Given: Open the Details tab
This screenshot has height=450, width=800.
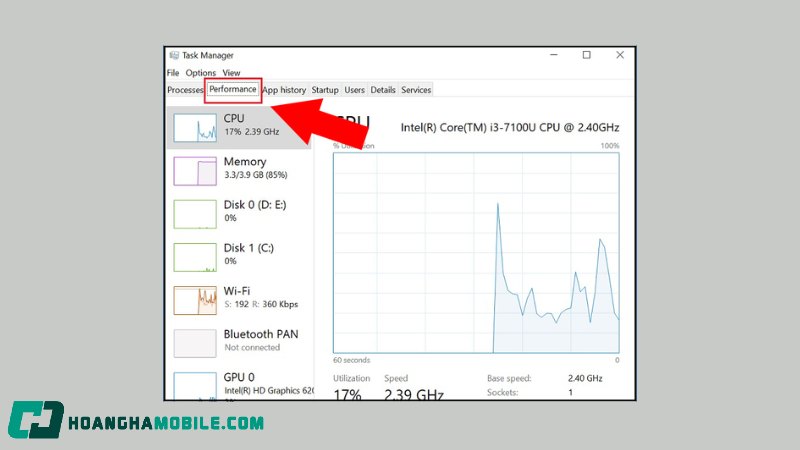Looking at the screenshot, I should tap(383, 90).
